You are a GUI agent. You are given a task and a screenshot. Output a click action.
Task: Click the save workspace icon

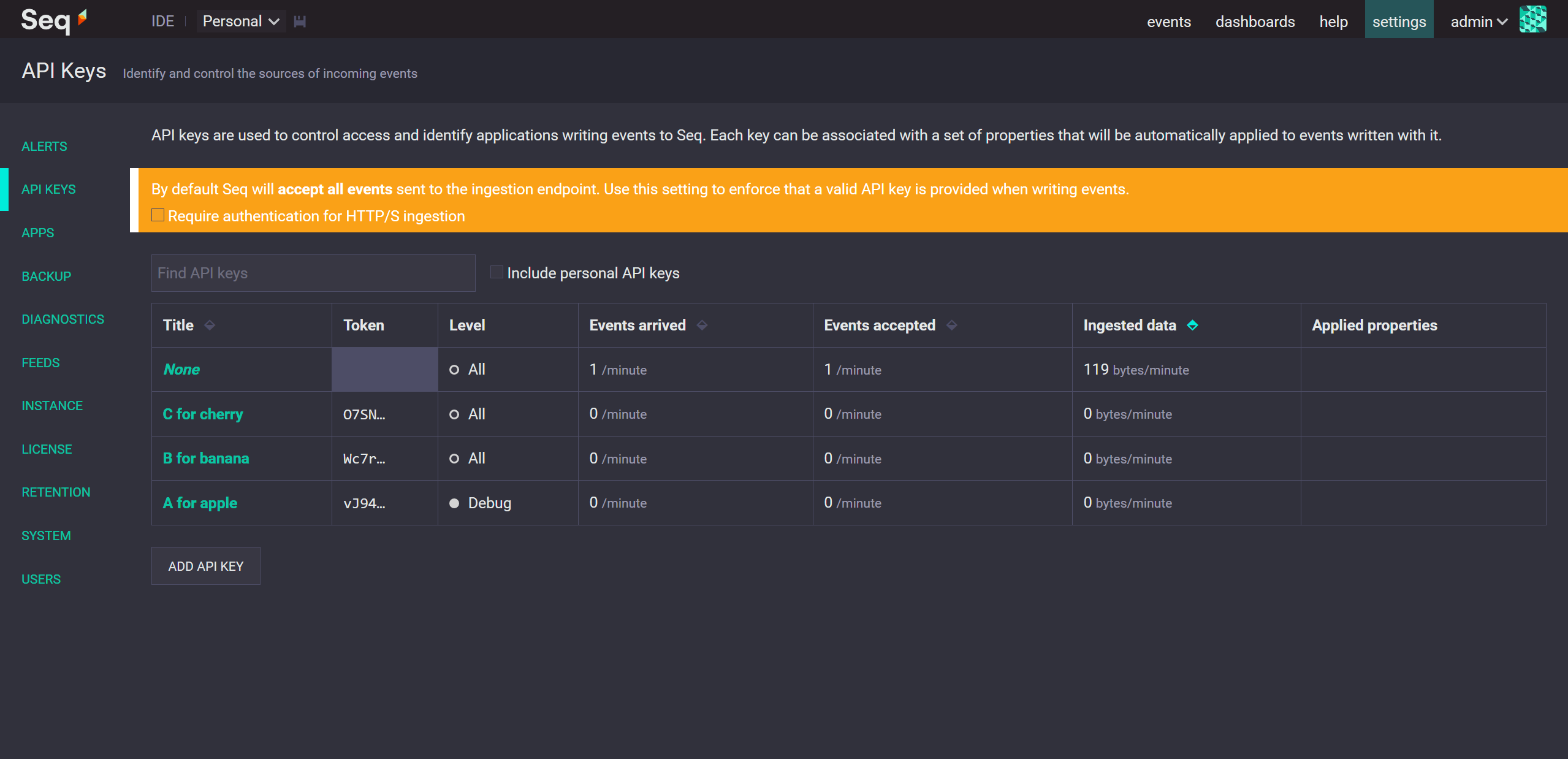300,21
